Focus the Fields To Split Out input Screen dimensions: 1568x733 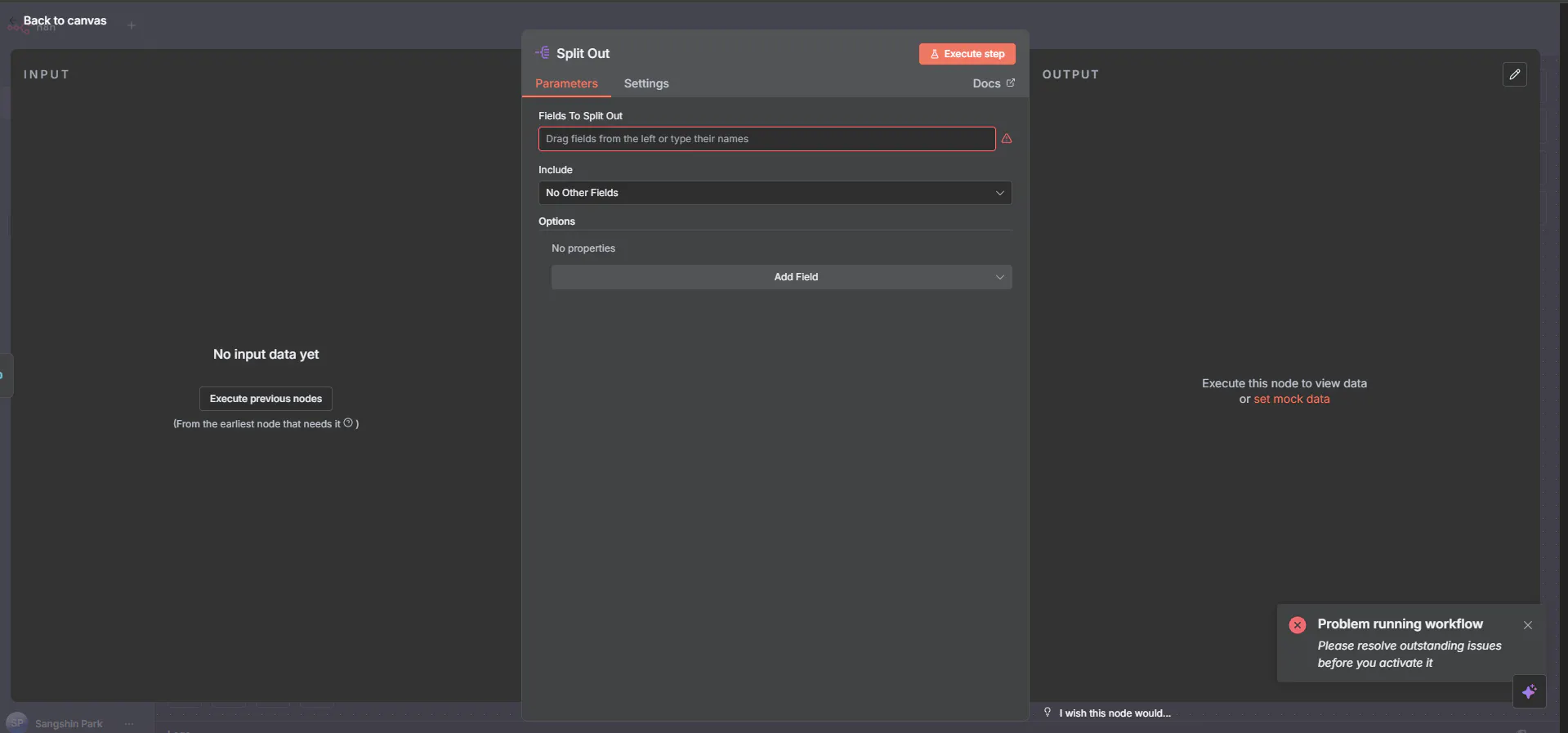point(766,139)
